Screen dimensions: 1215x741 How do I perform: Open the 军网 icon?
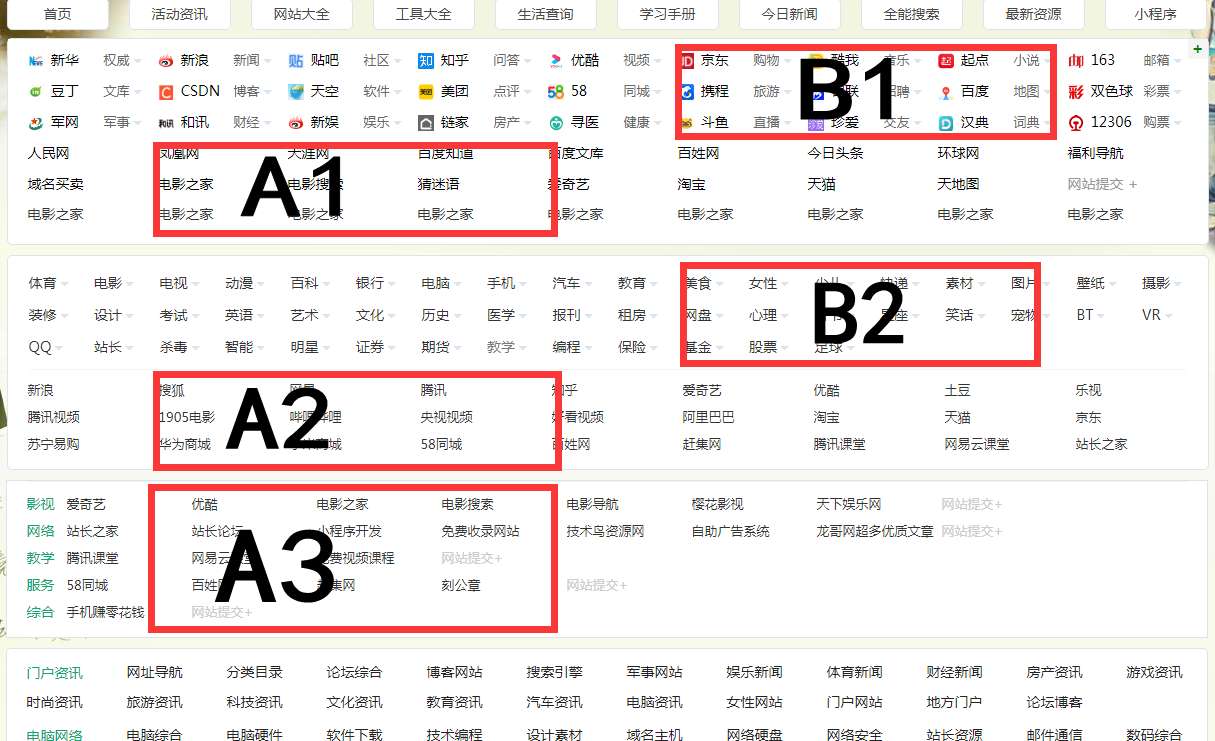coord(37,123)
